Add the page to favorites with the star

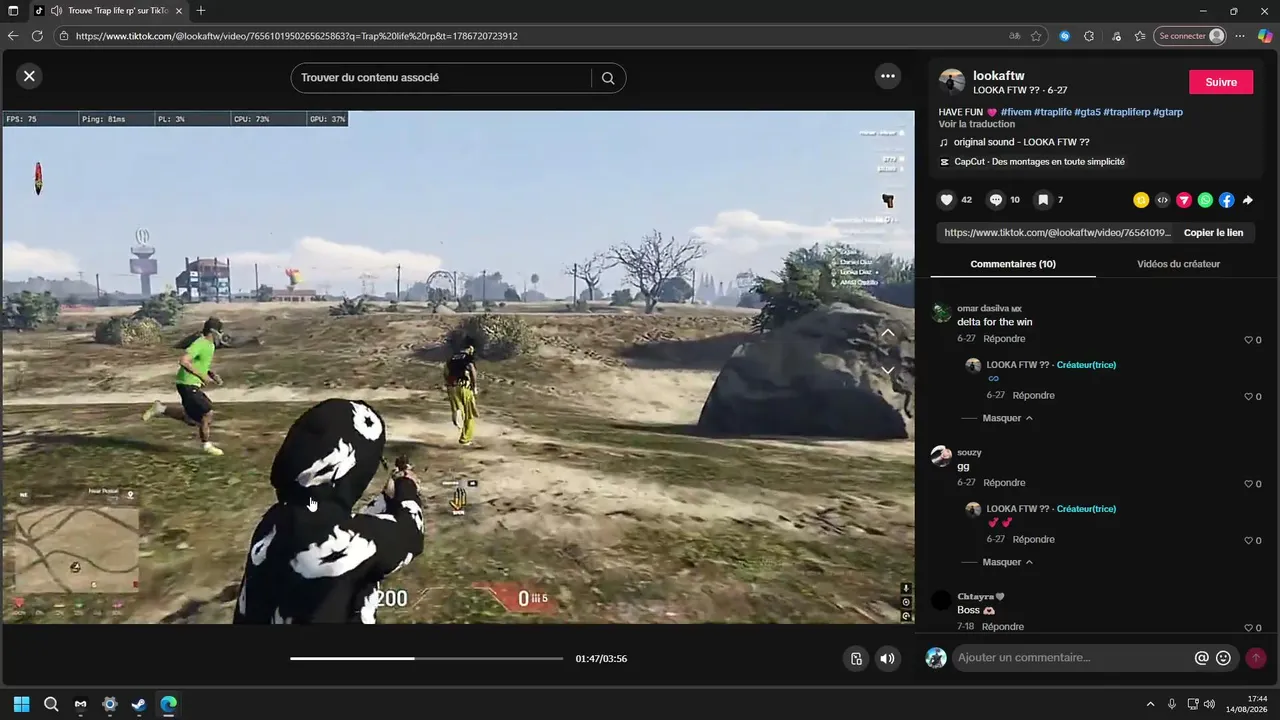coord(1037,36)
